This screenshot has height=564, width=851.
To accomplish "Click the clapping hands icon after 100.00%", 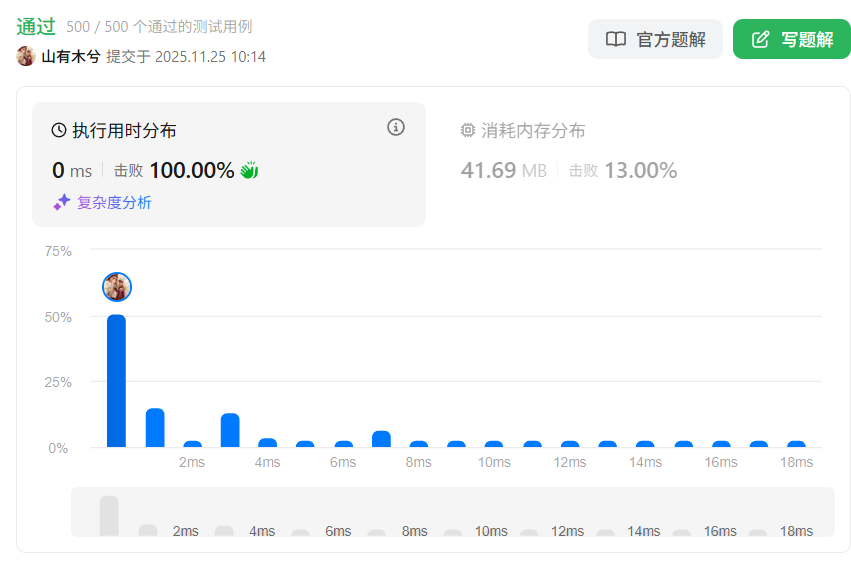I will 249,170.
